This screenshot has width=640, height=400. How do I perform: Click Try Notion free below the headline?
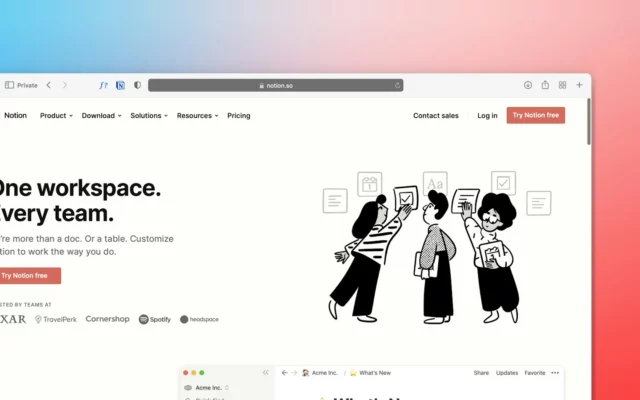[29, 276]
